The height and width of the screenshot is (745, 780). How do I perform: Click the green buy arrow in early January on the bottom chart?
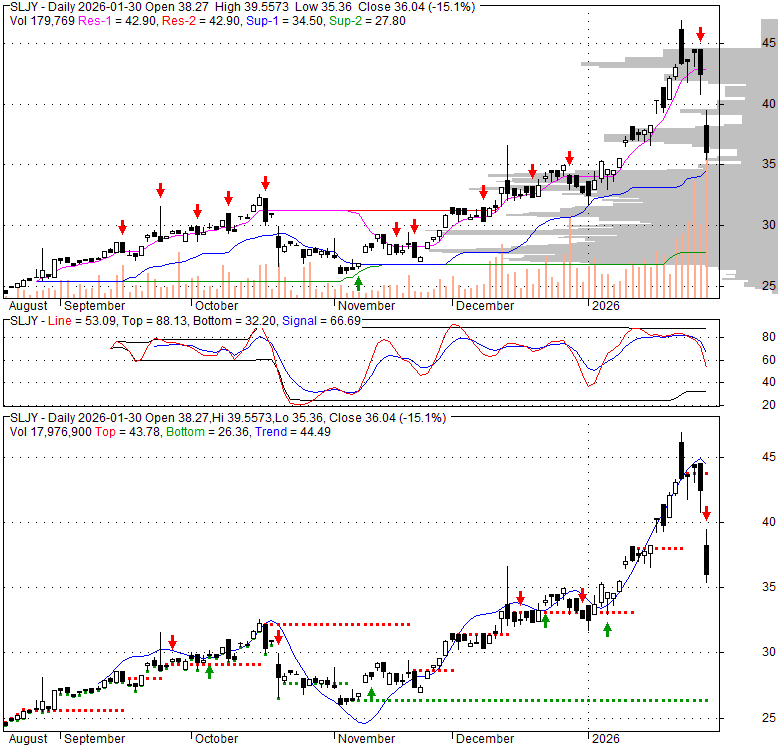pos(607,630)
